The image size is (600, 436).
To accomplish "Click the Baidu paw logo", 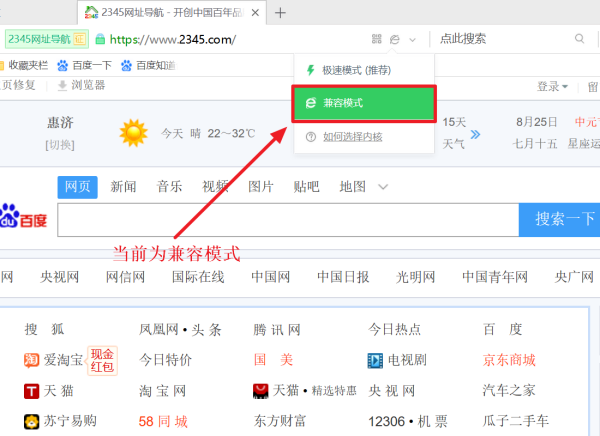I will (23, 216).
